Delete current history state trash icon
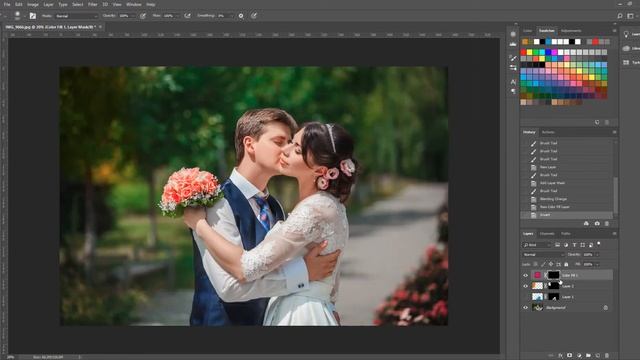 607,224
